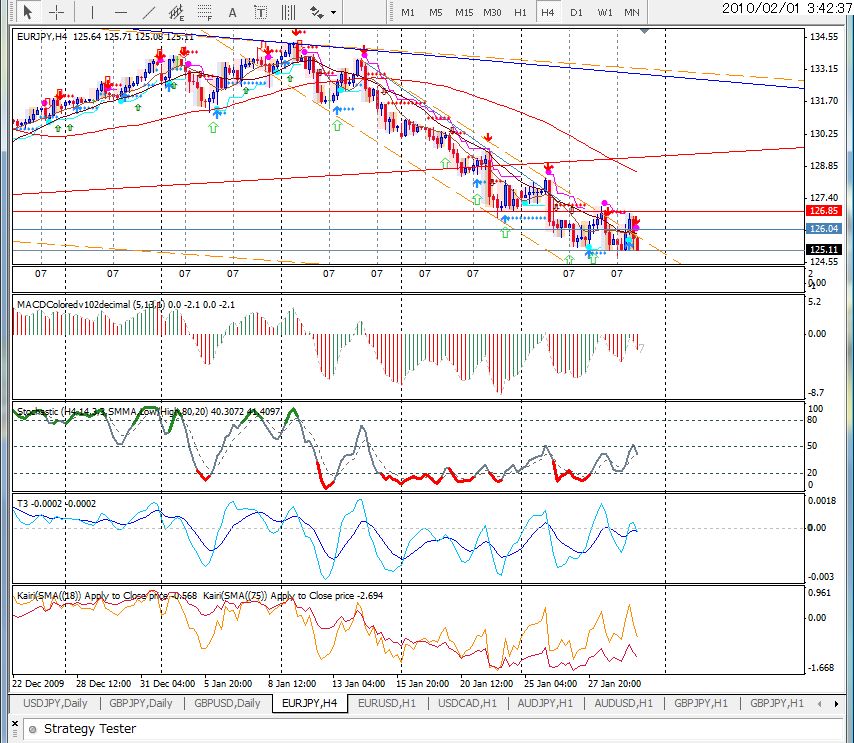Open the GBPUSD,Daily chart tab

coord(227,703)
